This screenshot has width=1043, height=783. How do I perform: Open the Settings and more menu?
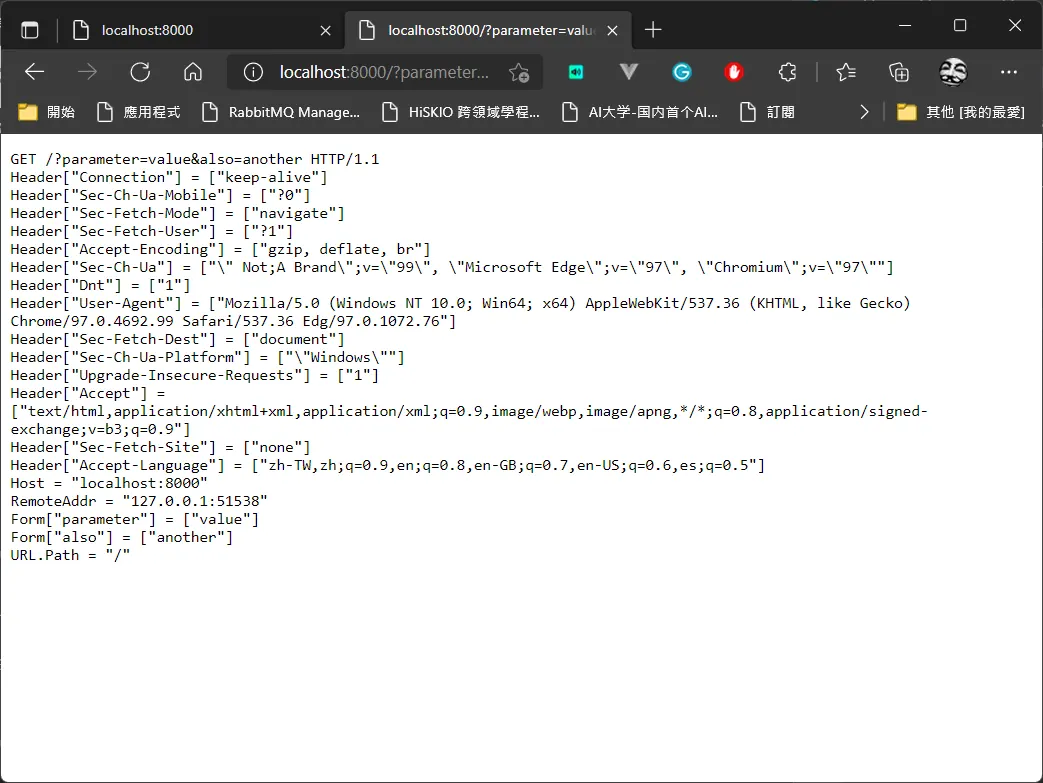[1008, 72]
